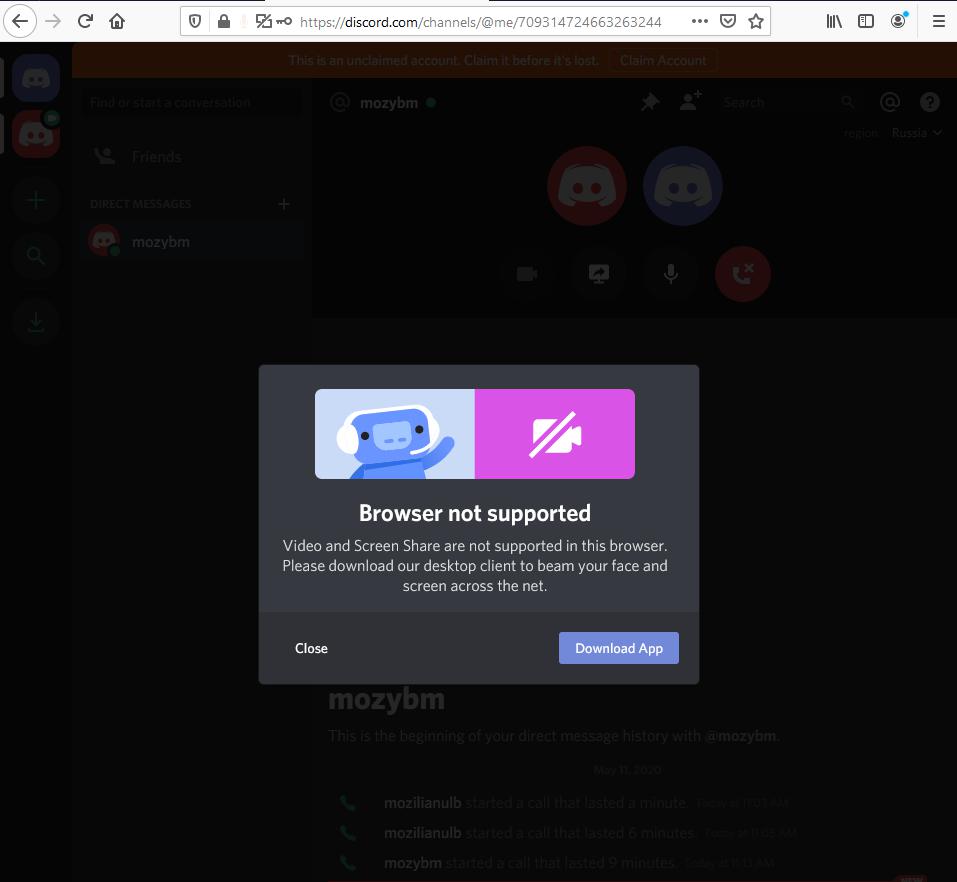Select the red Discord avatar server icon
The width and height of the screenshot is (957, 882).
36,134
